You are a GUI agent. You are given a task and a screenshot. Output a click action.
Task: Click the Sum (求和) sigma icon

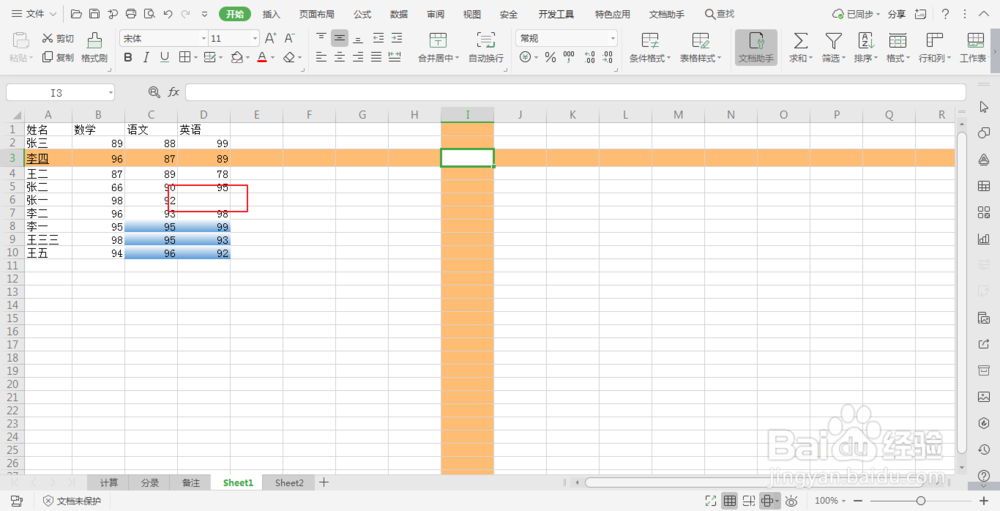[x=800, y=41]
